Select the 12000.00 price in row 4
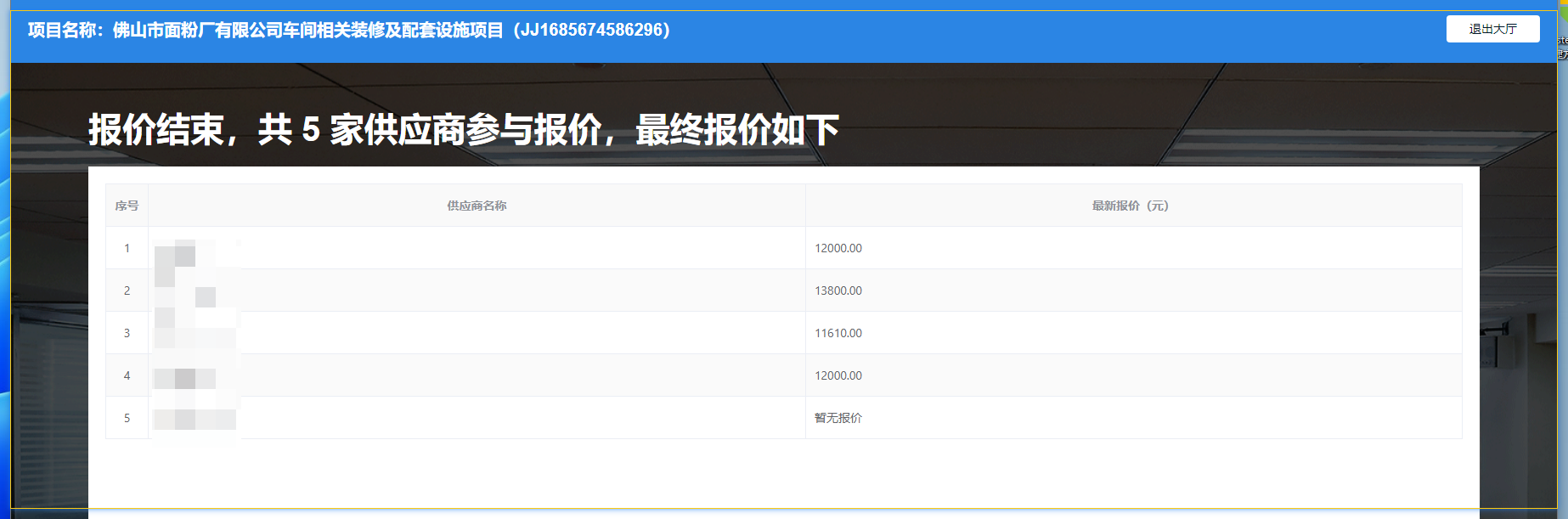Screen dimensions: 1568x519 pyautogui.click(x=838, y=375)
